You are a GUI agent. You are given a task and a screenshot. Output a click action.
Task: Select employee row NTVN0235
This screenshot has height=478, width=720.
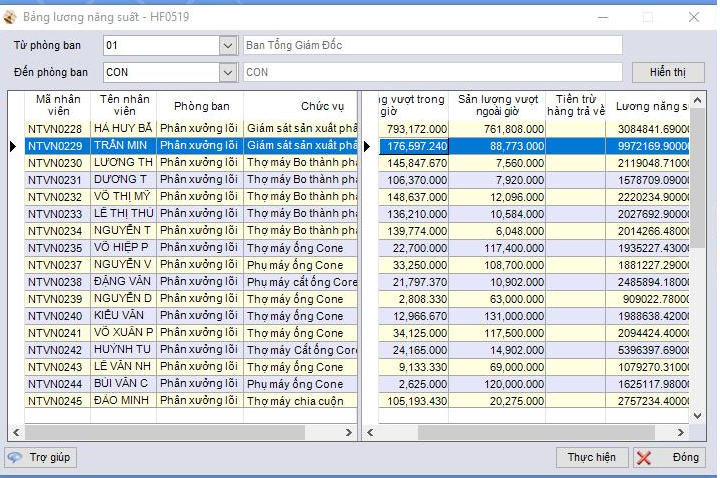(191, 248)
